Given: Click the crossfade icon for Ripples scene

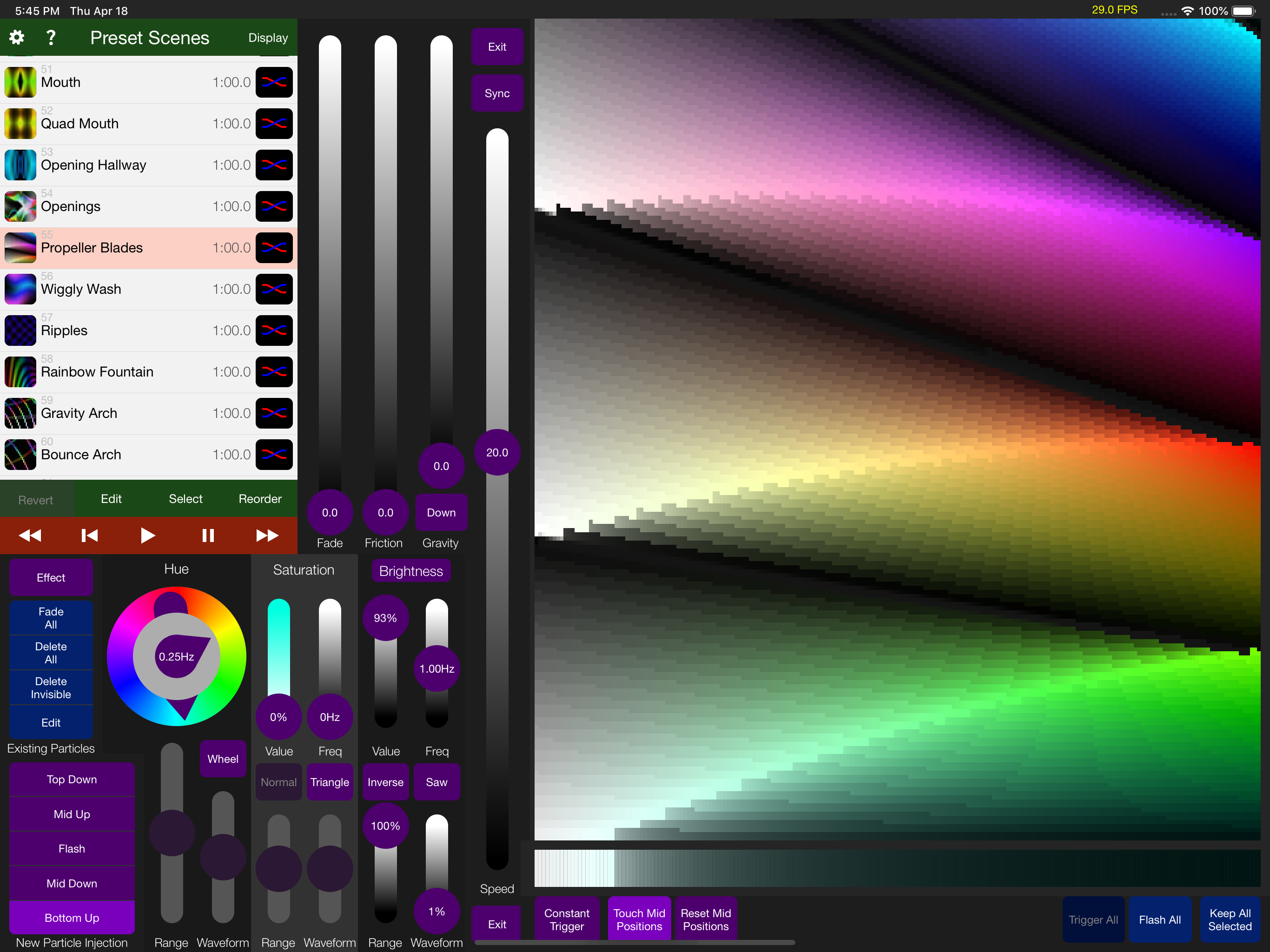Looking at the screenshot, I should pyautogui.click(x=274, y=331).
